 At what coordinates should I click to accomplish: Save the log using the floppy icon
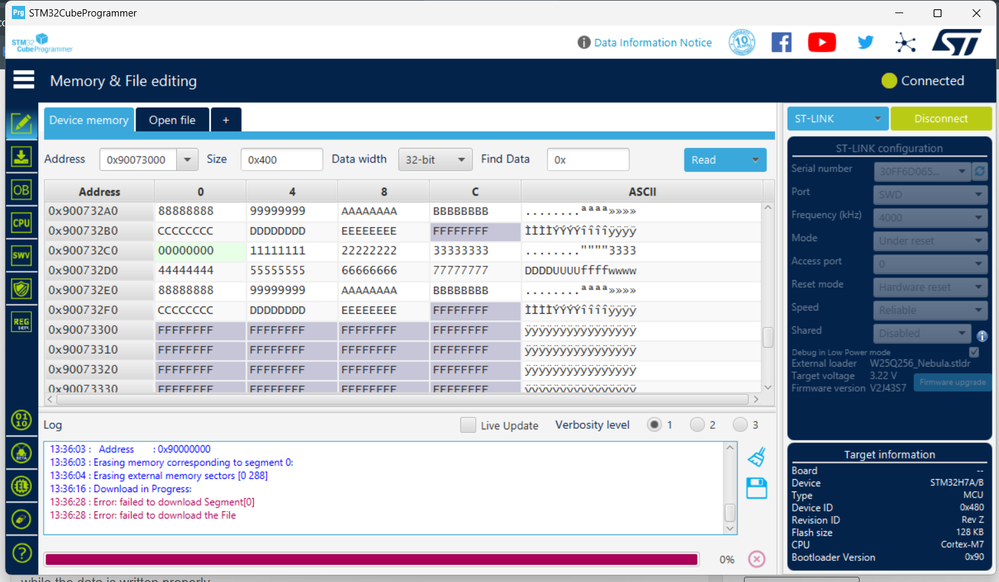pyautogui.click(x=757, y=489)
